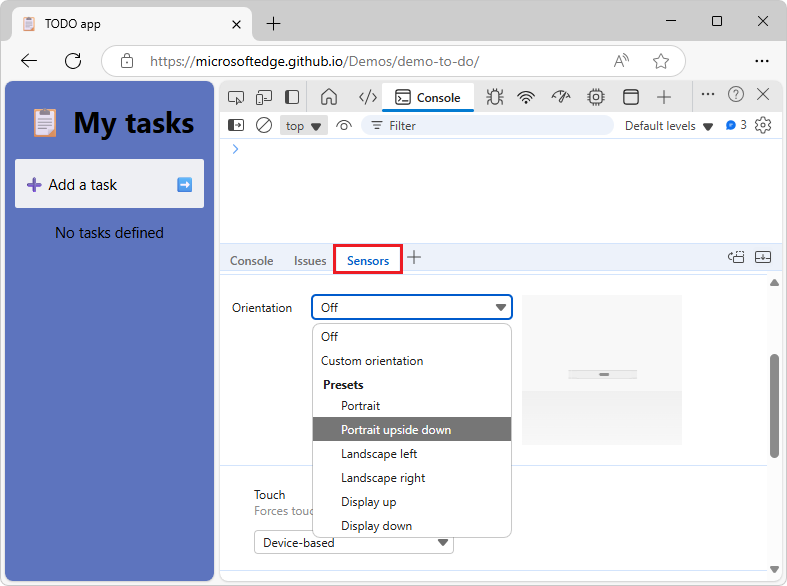Image resolution: width=787 pixels, height=586 pixels.
Task: Select the main Console tab in toolbar
Action: 428,97
